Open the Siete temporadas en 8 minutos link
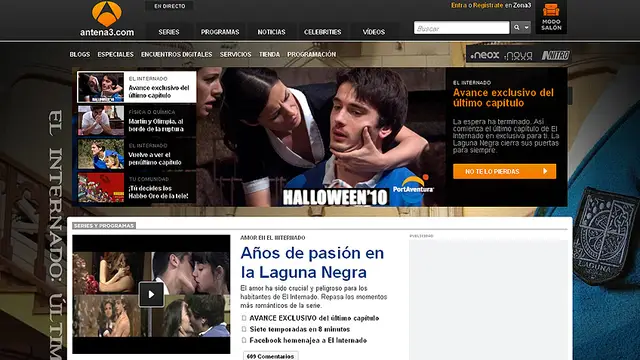640x360 pixels. 300,329
